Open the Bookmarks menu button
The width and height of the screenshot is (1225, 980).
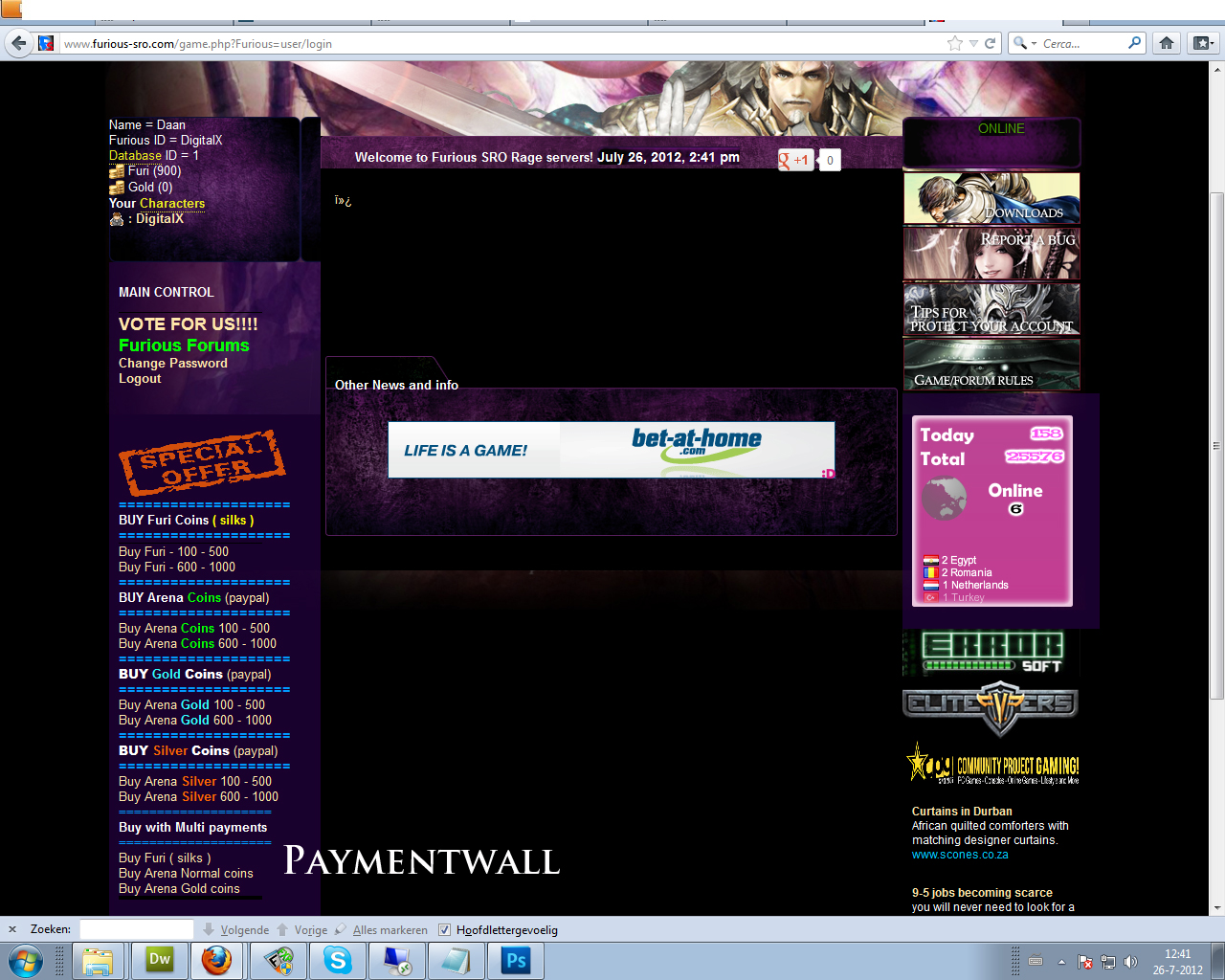click(1203, 43)
